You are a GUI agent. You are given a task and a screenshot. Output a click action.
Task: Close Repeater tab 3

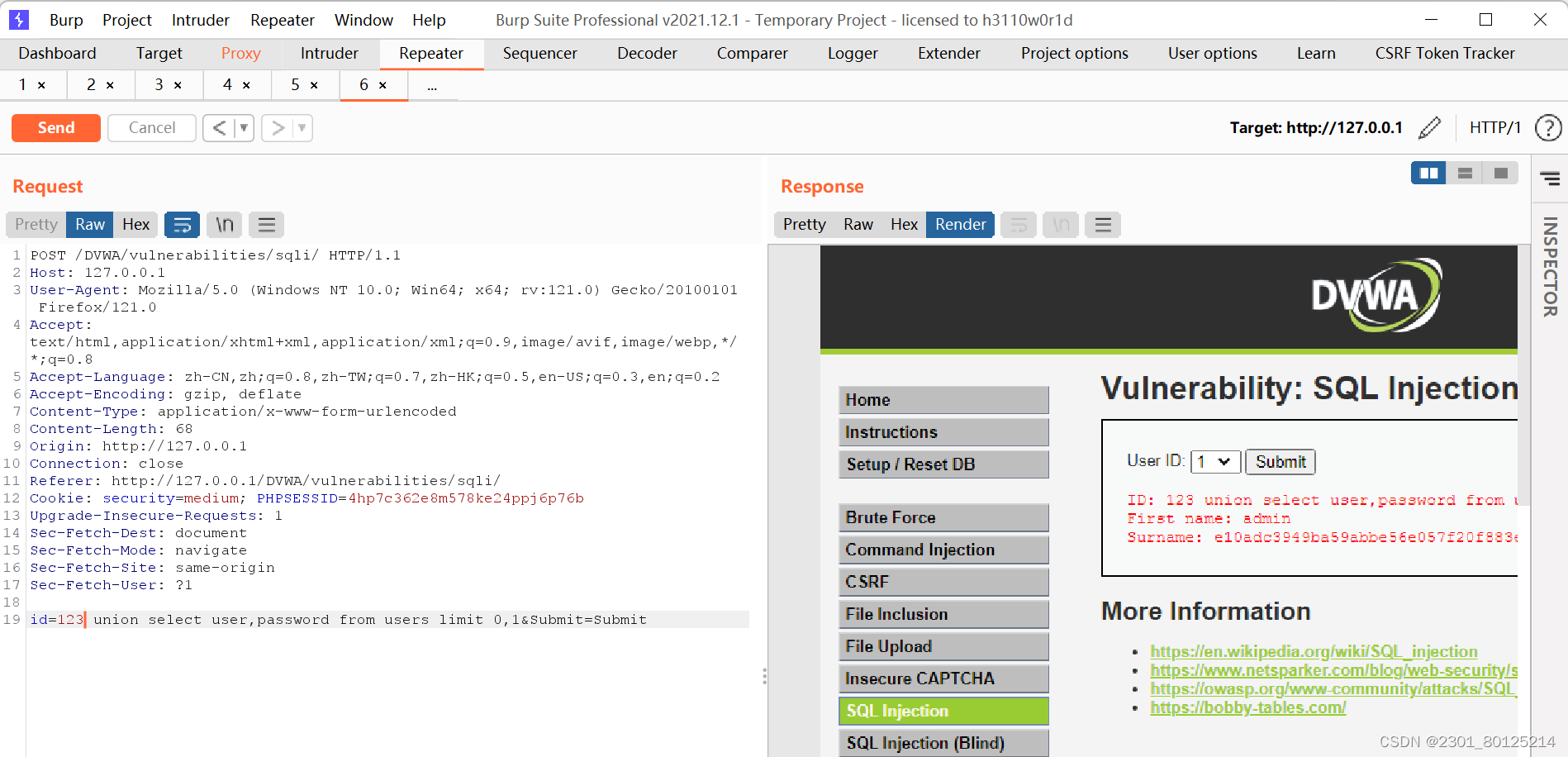178,85
